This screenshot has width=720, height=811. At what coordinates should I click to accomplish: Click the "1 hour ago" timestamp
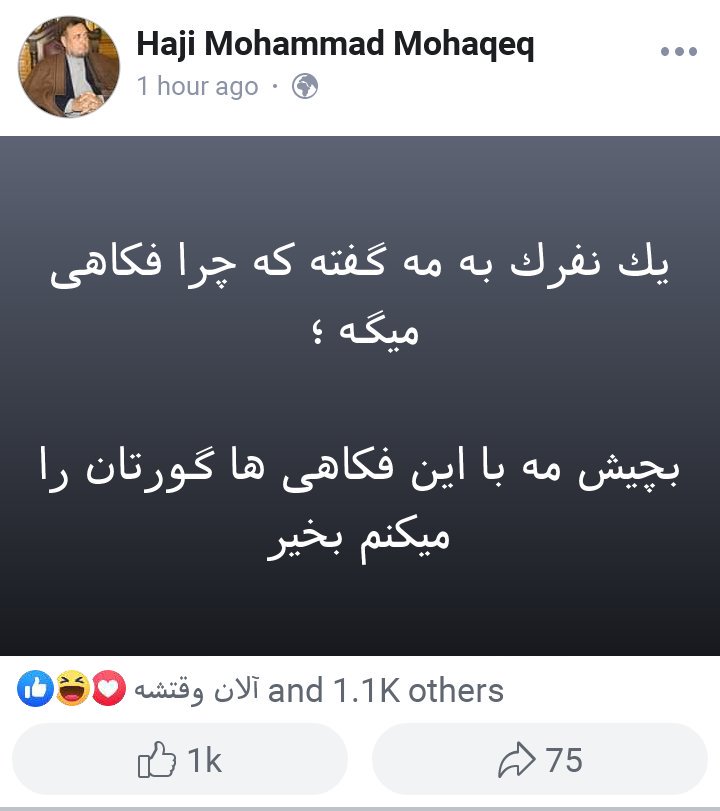point(198,86)
